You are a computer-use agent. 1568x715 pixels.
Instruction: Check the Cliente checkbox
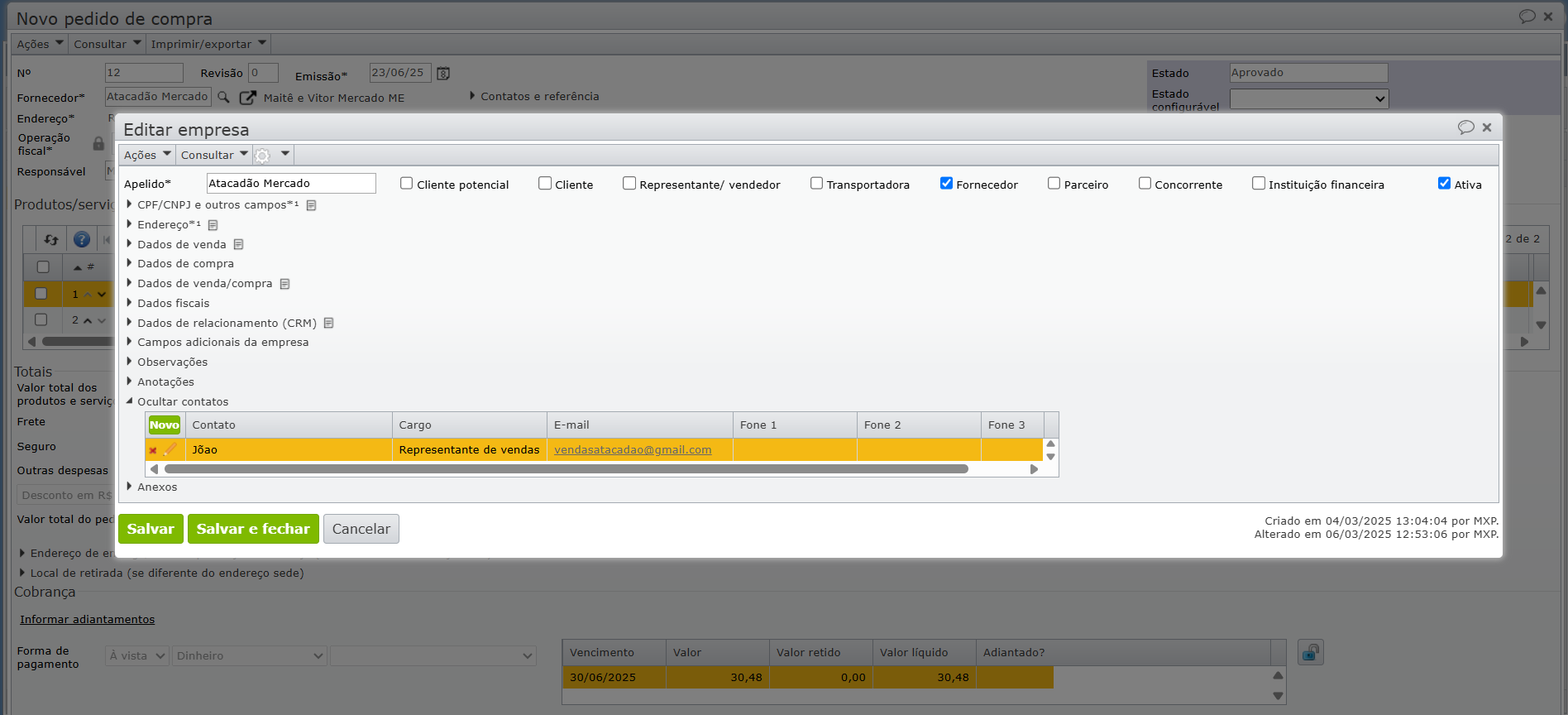coord(545,184)
